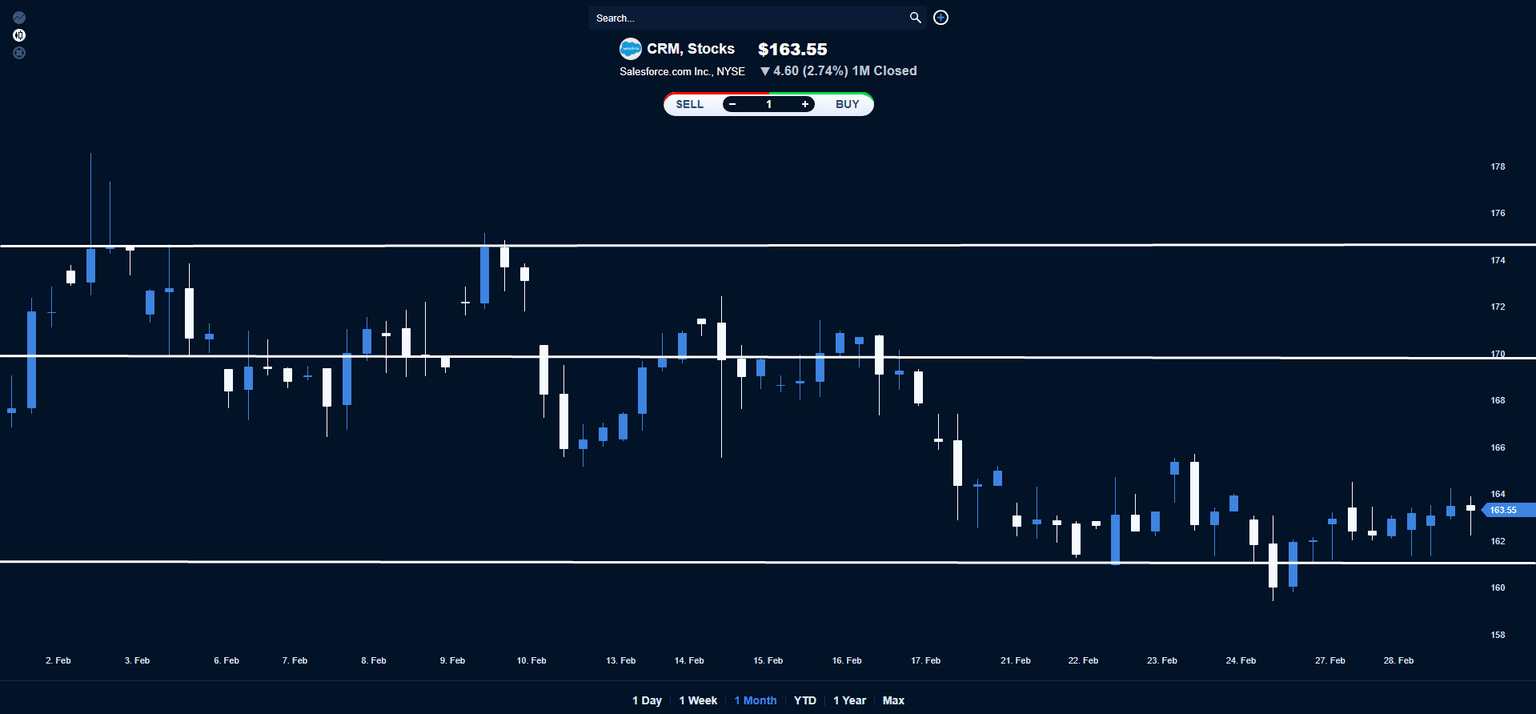Click the CRM, Stocks ticker title

click(x=691, y=49)
